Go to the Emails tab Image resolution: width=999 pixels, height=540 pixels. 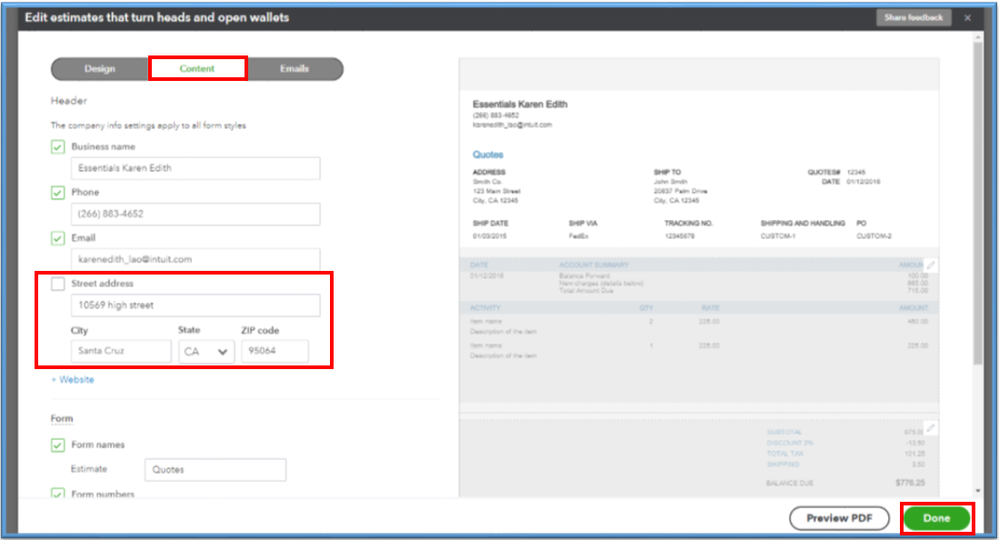tap(294, 69)
